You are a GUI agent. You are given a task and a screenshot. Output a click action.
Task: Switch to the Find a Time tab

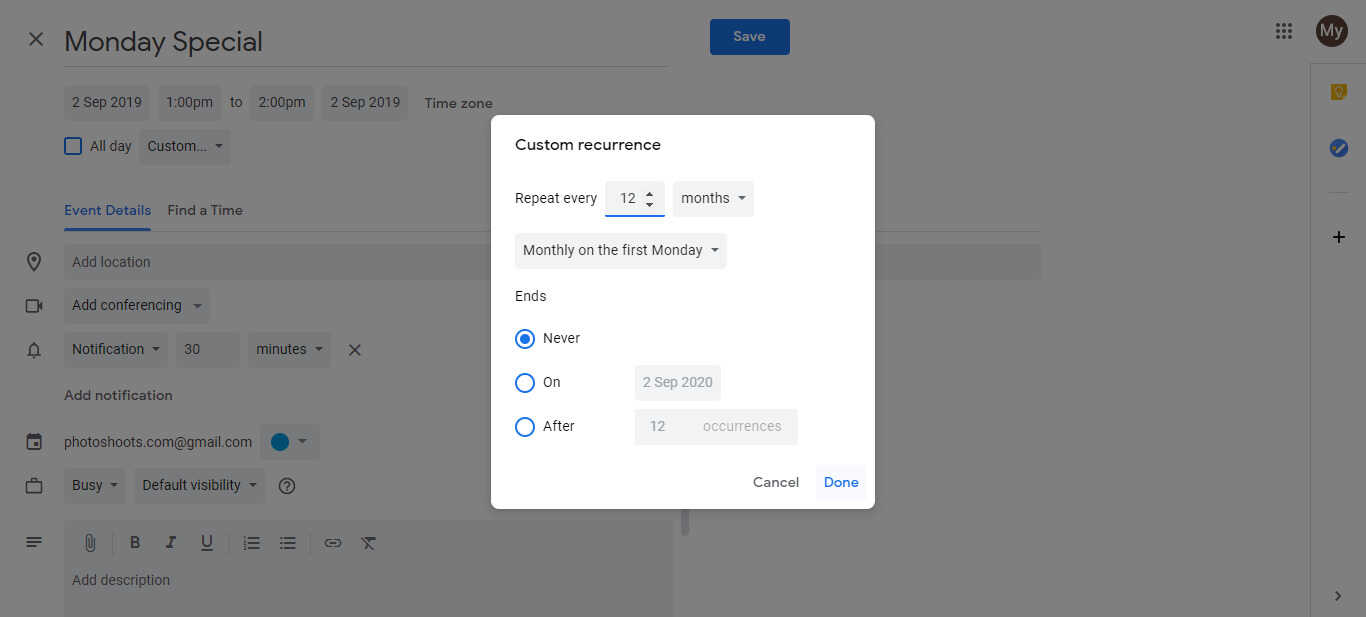pyautogui.click(x=205, y=211)
